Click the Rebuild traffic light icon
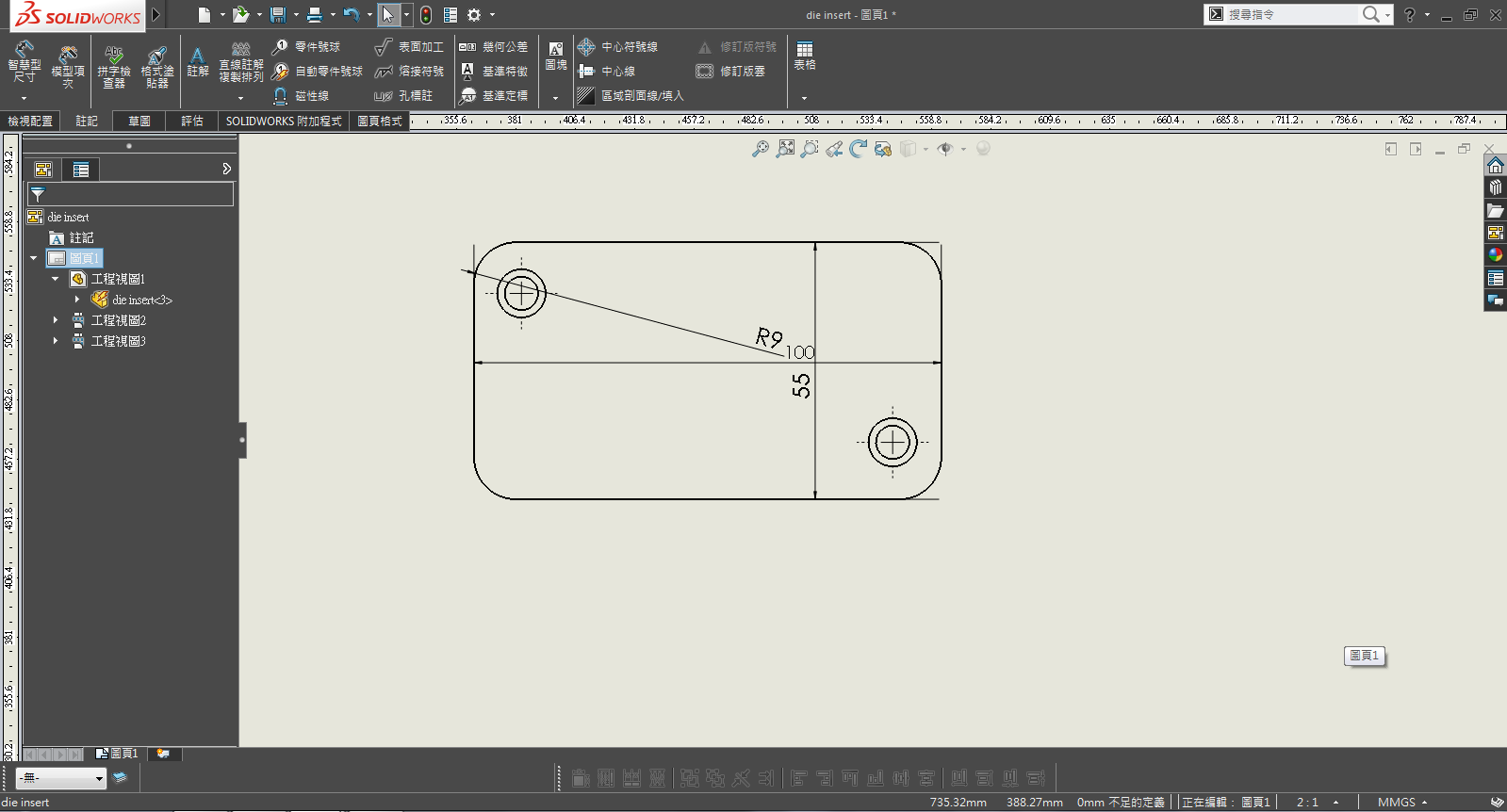 coord(426,15)
